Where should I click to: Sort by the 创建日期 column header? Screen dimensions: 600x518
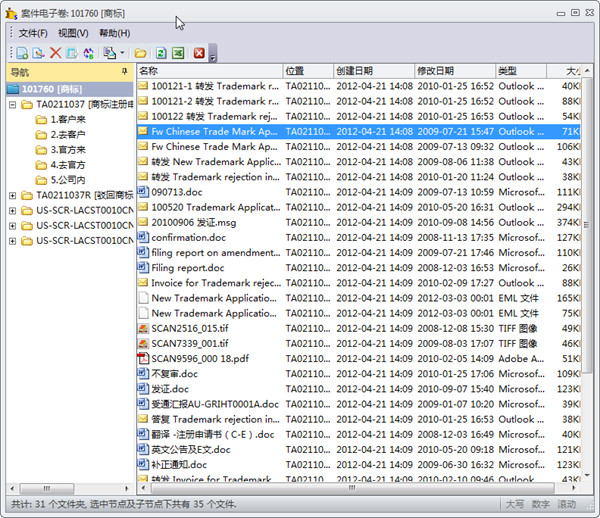click(374, 71)
